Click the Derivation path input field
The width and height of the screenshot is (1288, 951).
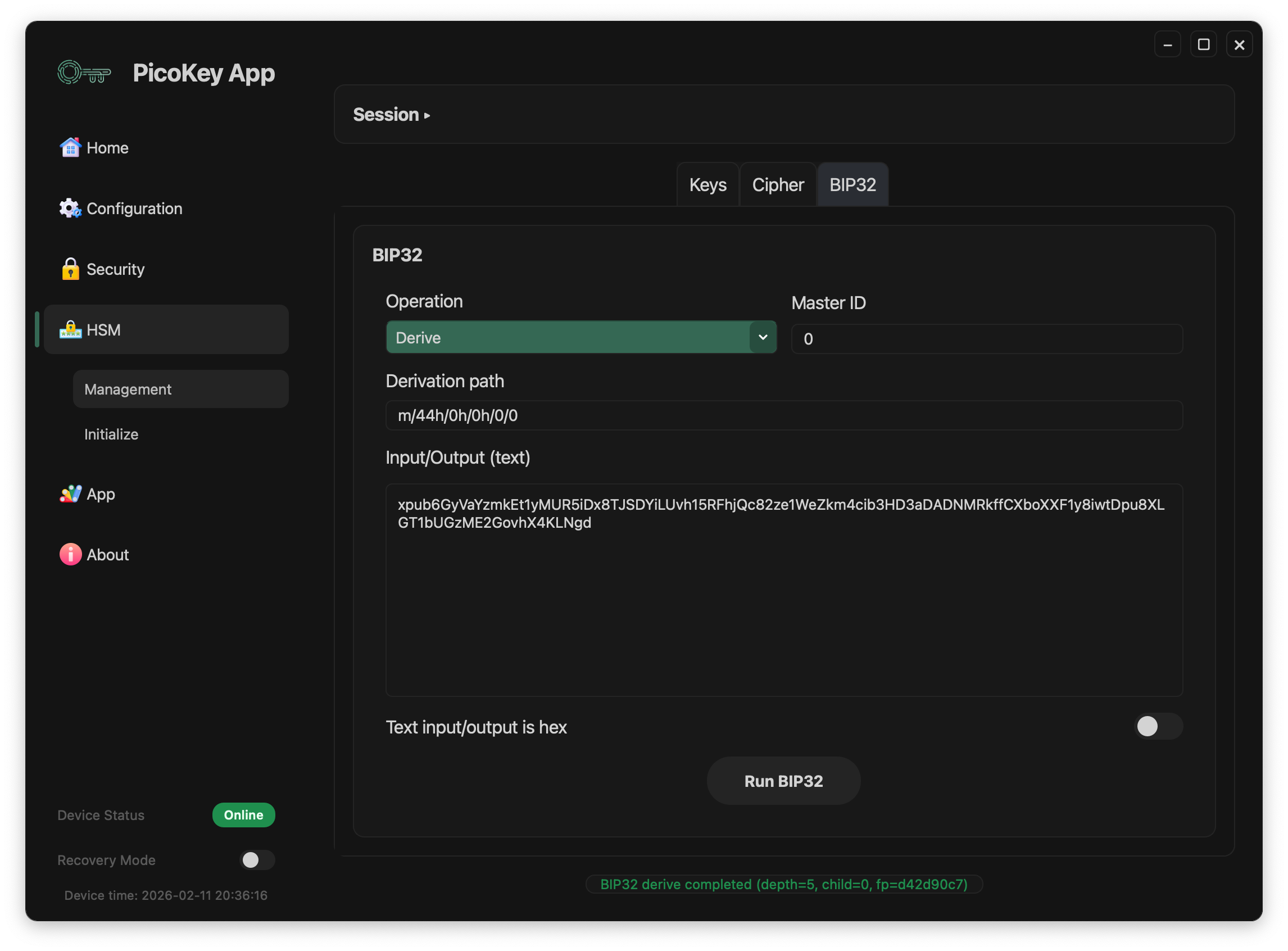[783, 415]
